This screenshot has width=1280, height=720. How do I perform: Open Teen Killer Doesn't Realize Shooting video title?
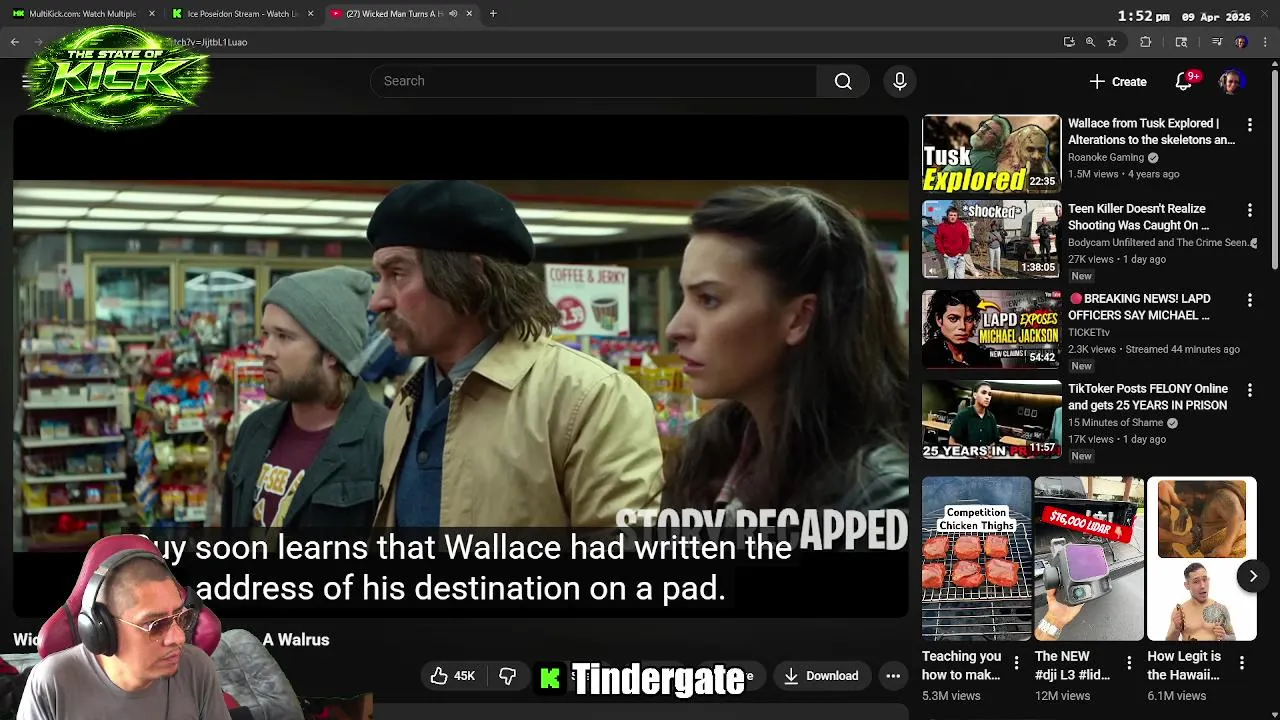(1138, 217)
